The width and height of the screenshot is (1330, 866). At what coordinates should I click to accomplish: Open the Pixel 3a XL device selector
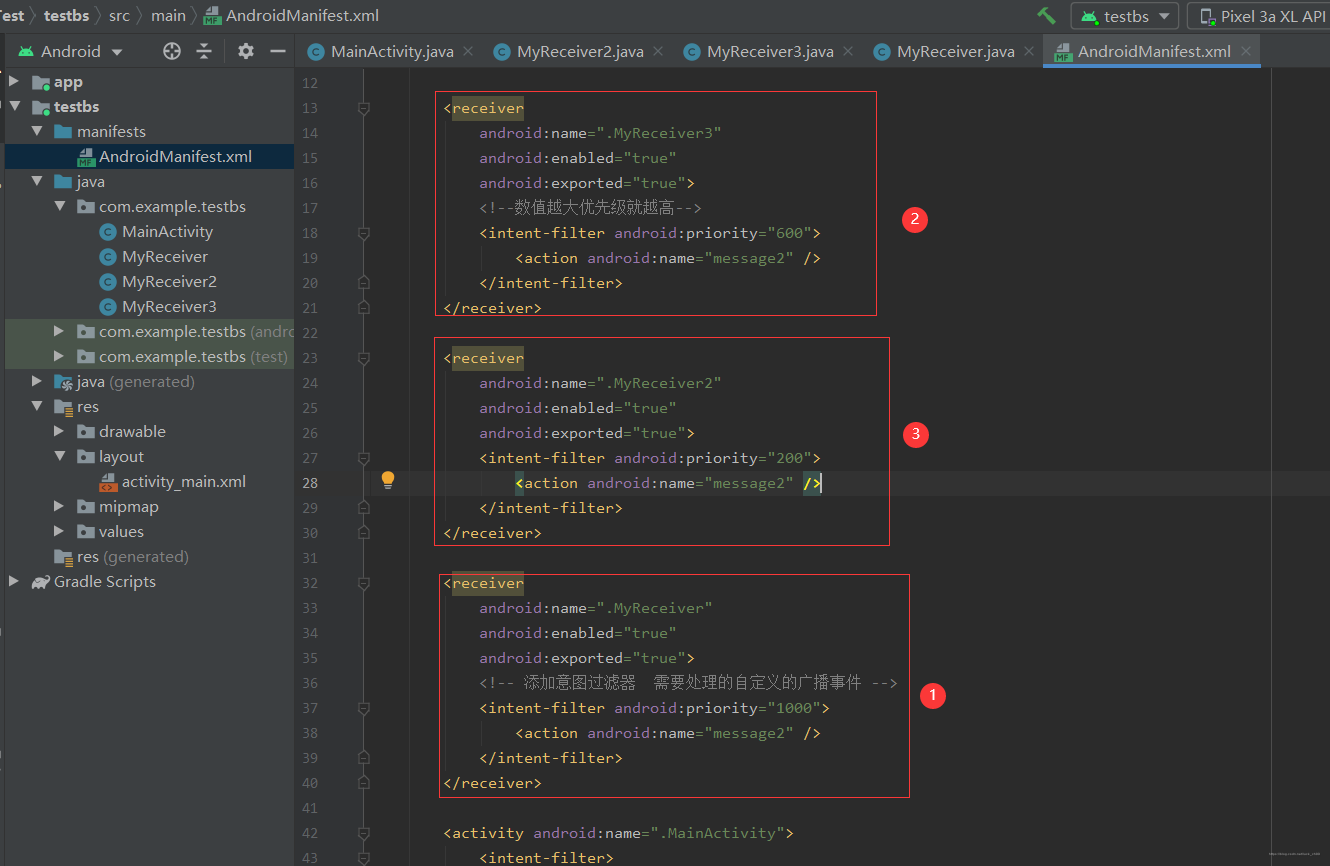[1259, 16]
